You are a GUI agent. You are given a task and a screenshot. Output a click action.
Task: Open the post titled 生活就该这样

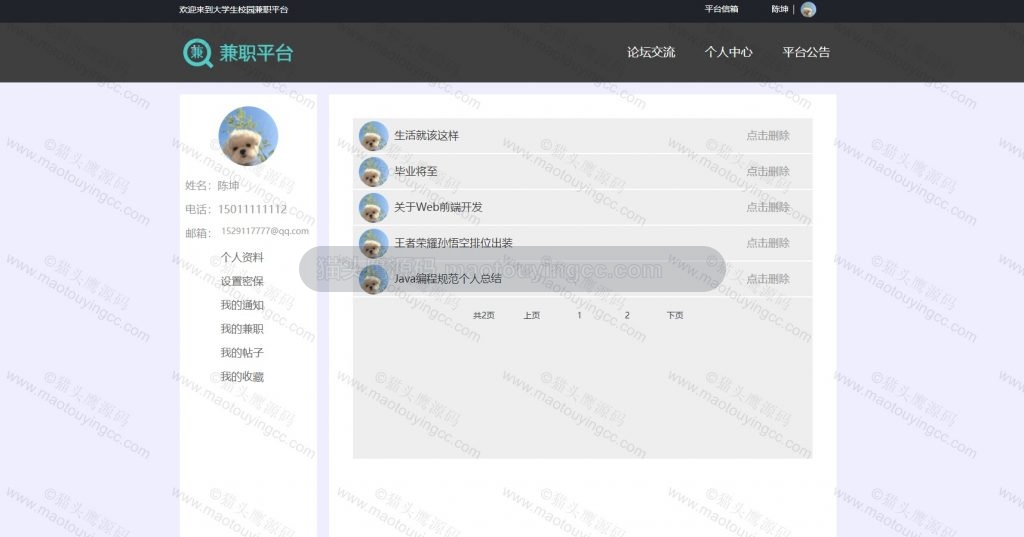[426, 135]
